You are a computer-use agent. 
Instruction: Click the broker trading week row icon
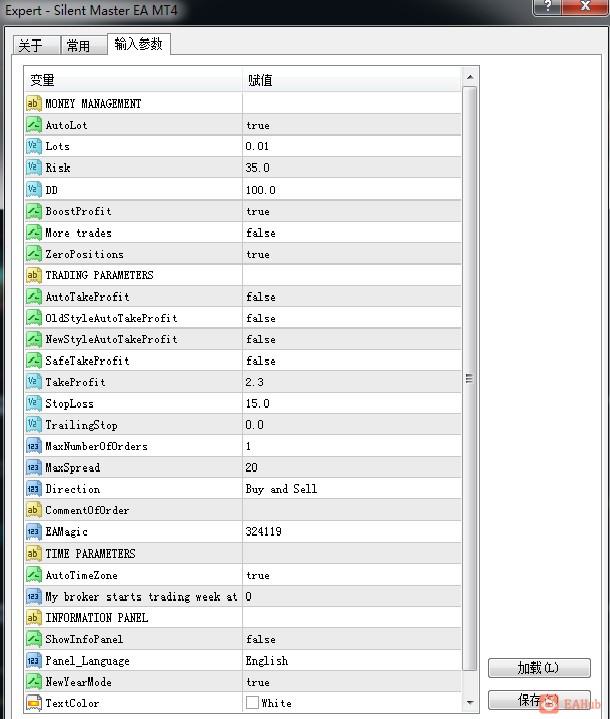[33, 597]
